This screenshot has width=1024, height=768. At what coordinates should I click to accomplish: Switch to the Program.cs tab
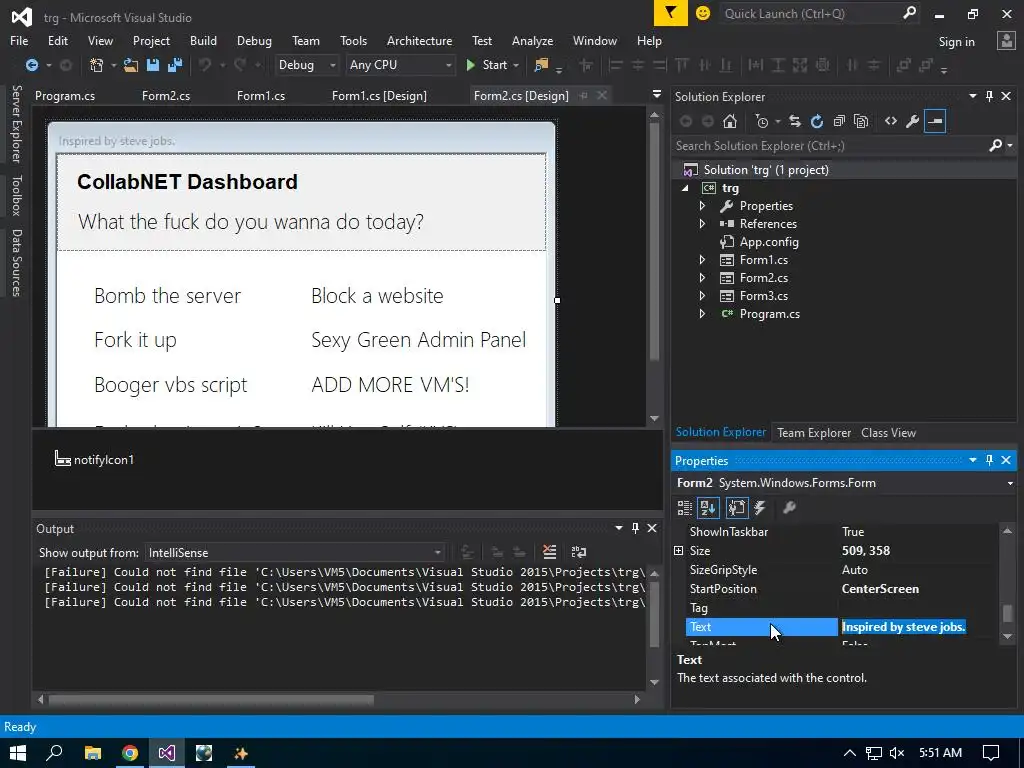click(x=65, y=96)
